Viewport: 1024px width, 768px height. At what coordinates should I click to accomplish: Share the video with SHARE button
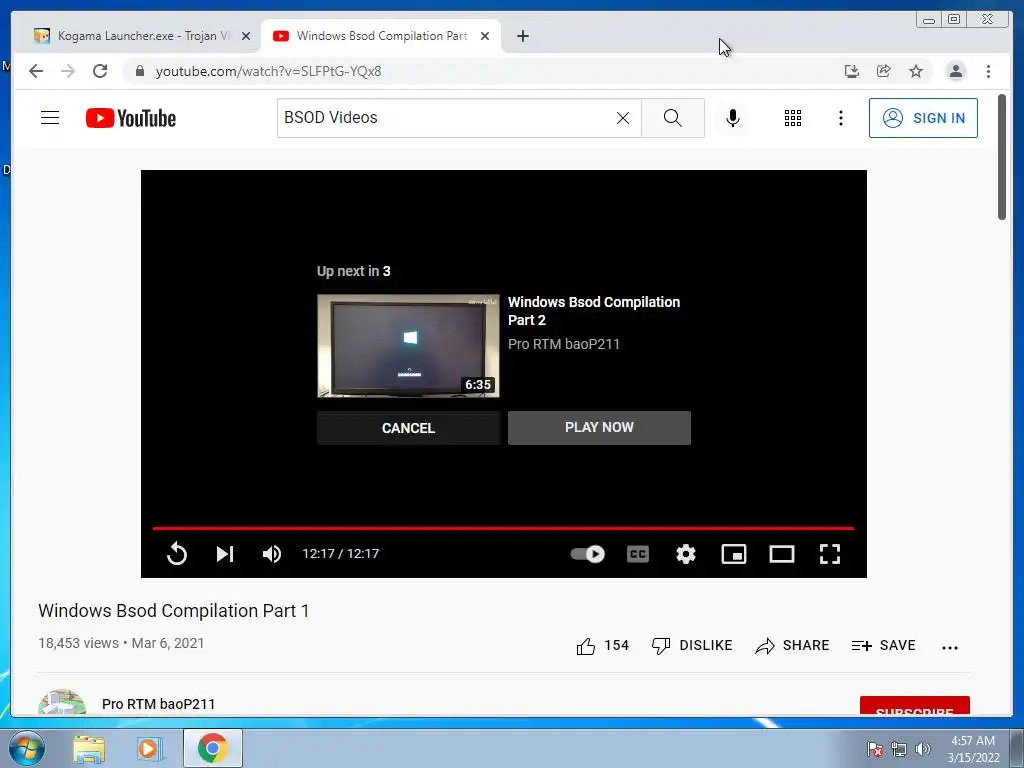[x=792, y=646]
